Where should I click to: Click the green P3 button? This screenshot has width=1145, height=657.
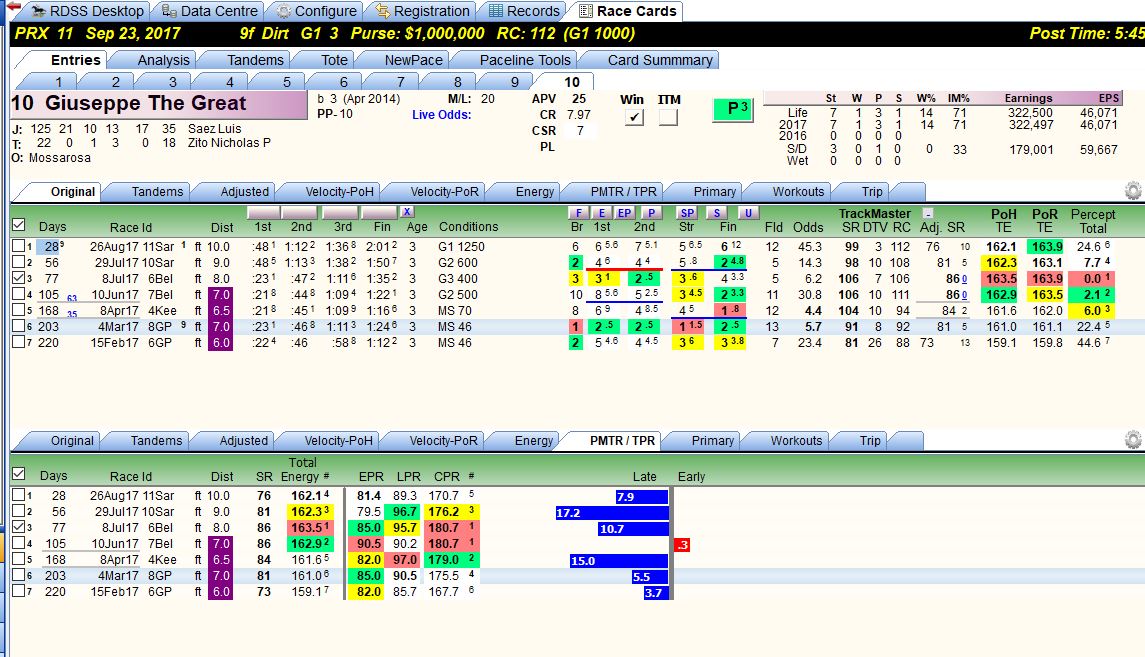coord(732,110)
